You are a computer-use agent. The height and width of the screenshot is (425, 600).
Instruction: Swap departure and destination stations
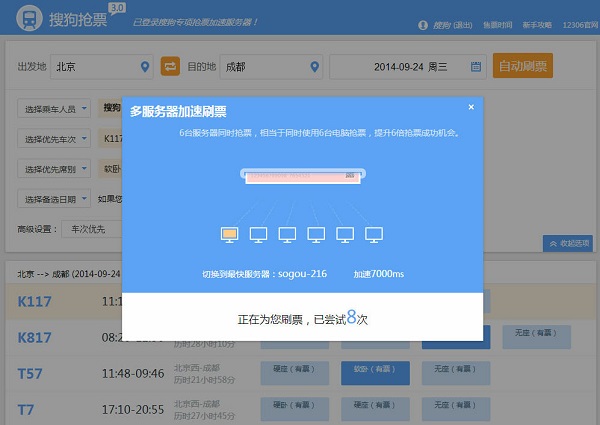click(x=170, y=66)
